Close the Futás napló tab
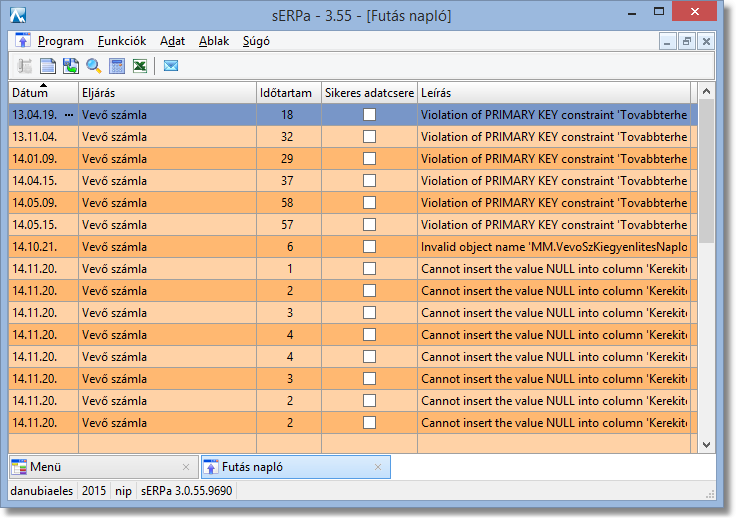This screenshot has height=520, width=736. pyautogui.click(x=378, y=467)
